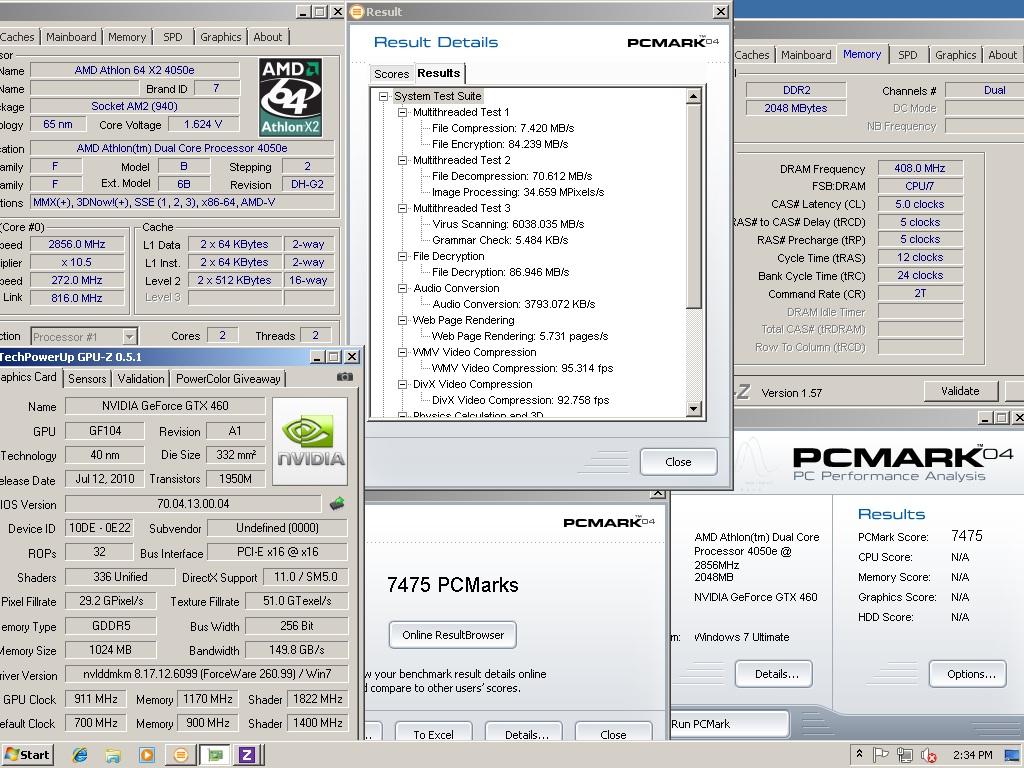
Task: Select Image Processing: 34.659 MPixels/s row
Action: pyautogui.click(x=517, y=192)
